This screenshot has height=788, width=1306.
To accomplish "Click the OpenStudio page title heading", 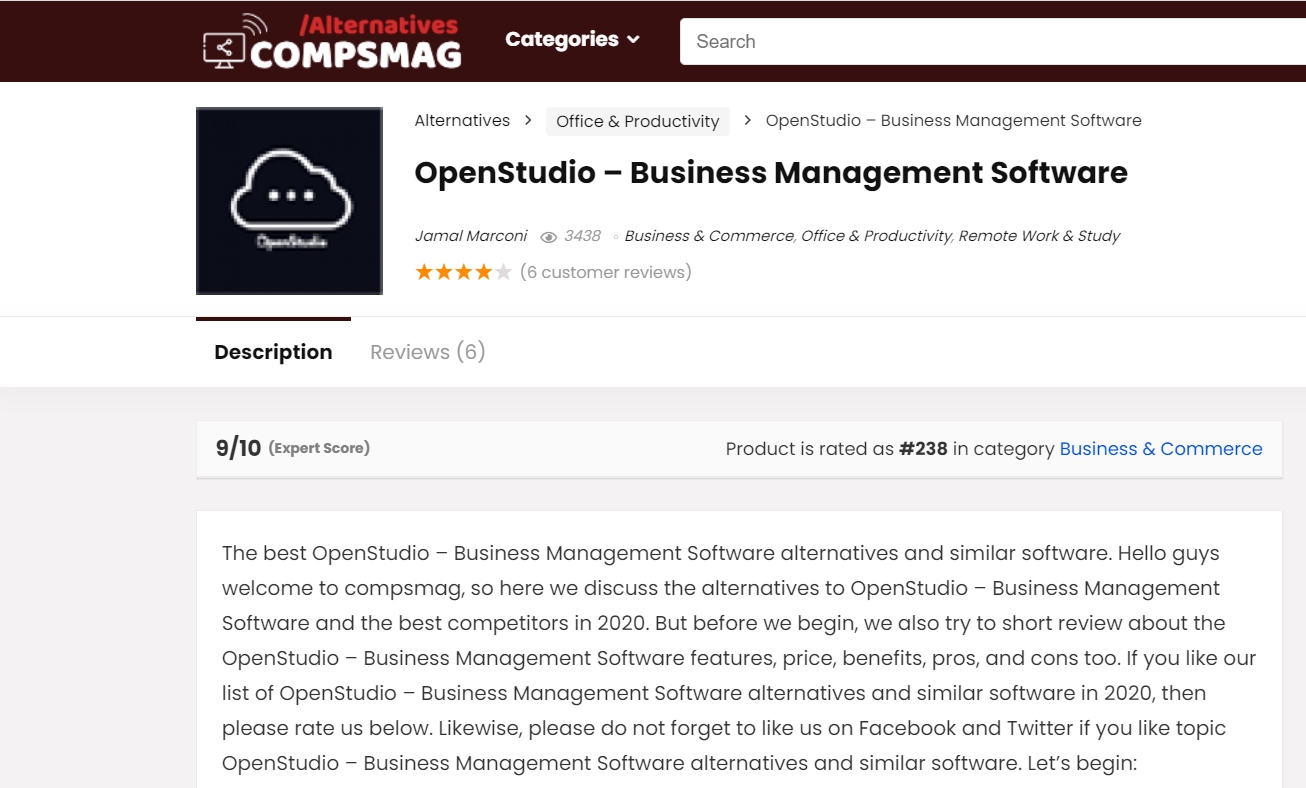I will (771, 173).
